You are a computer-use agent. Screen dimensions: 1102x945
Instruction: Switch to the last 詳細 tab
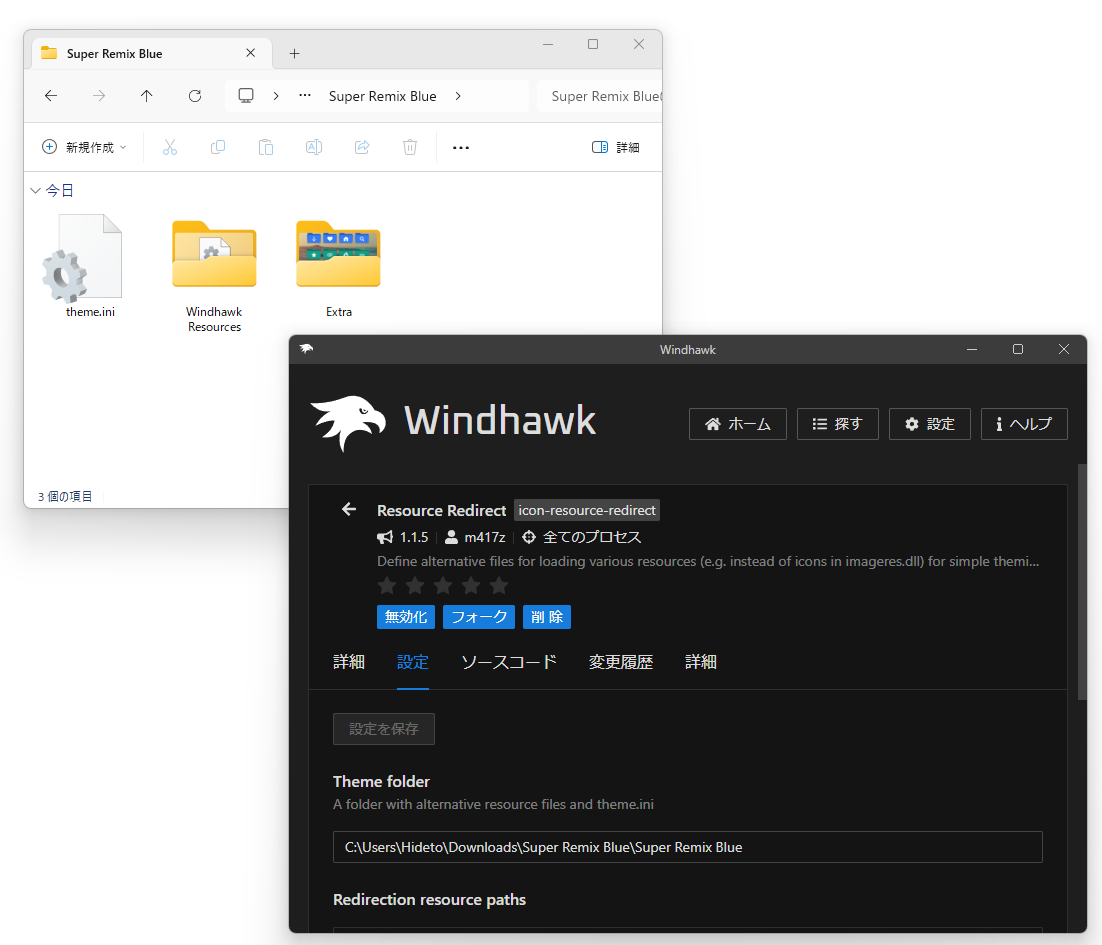pos(701,662)
